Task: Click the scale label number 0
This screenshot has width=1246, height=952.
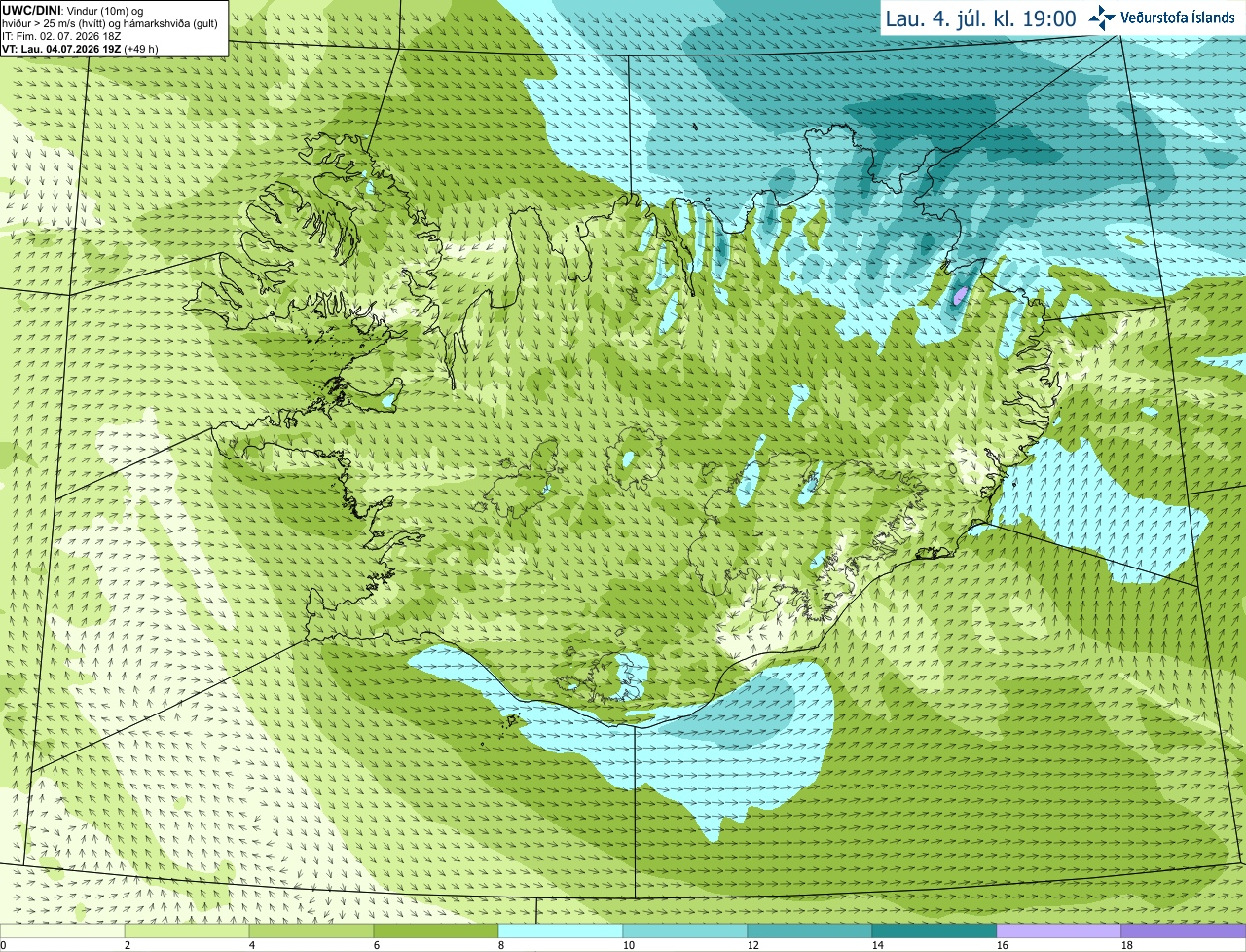Action: pos(4,945)
